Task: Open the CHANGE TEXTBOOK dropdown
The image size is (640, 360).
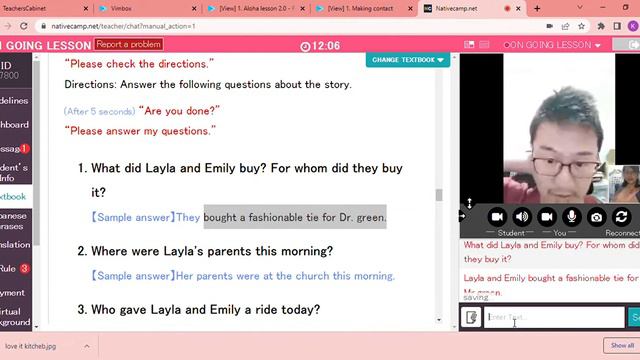Action: click(408, 60)
